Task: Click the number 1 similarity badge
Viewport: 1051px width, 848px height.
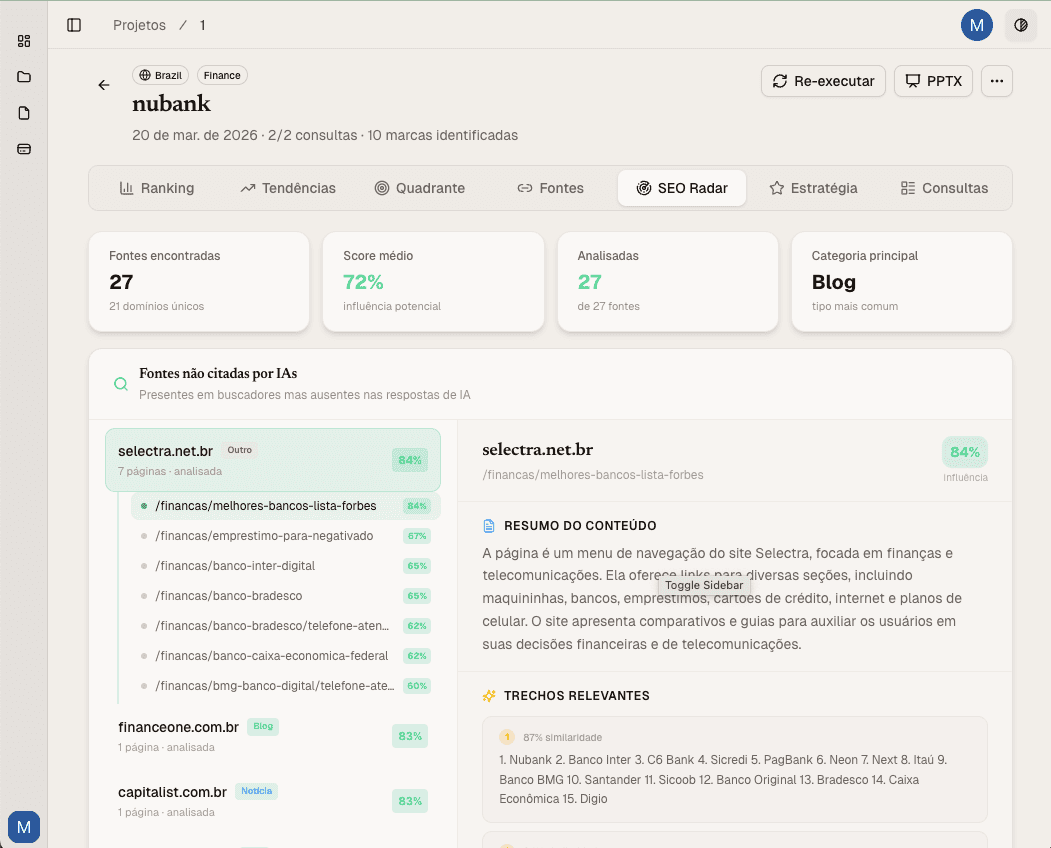Action: [x=507, y=737]
